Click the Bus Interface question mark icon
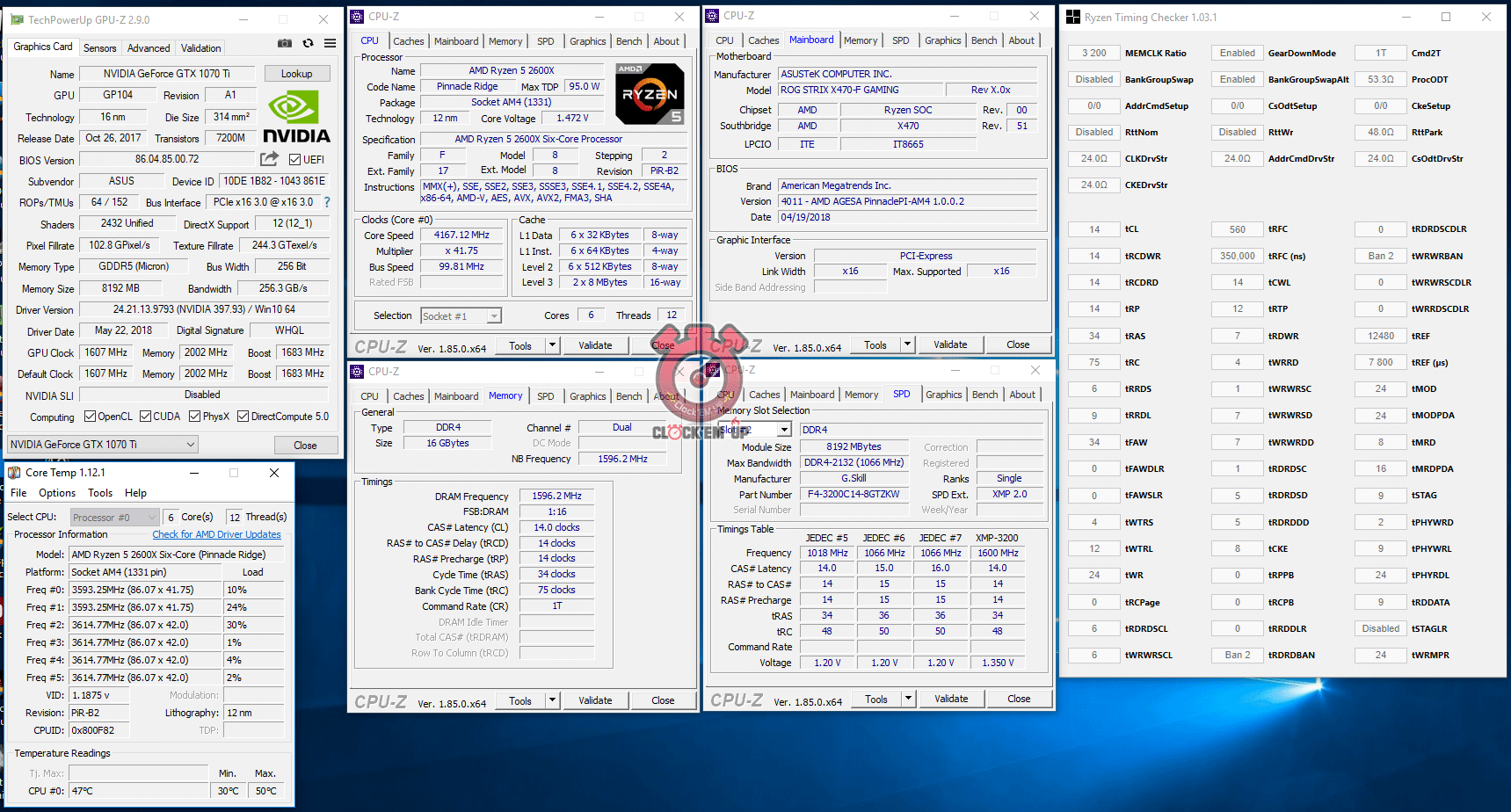This screenshot has width=1511, height=812. (x=327, y=202)
